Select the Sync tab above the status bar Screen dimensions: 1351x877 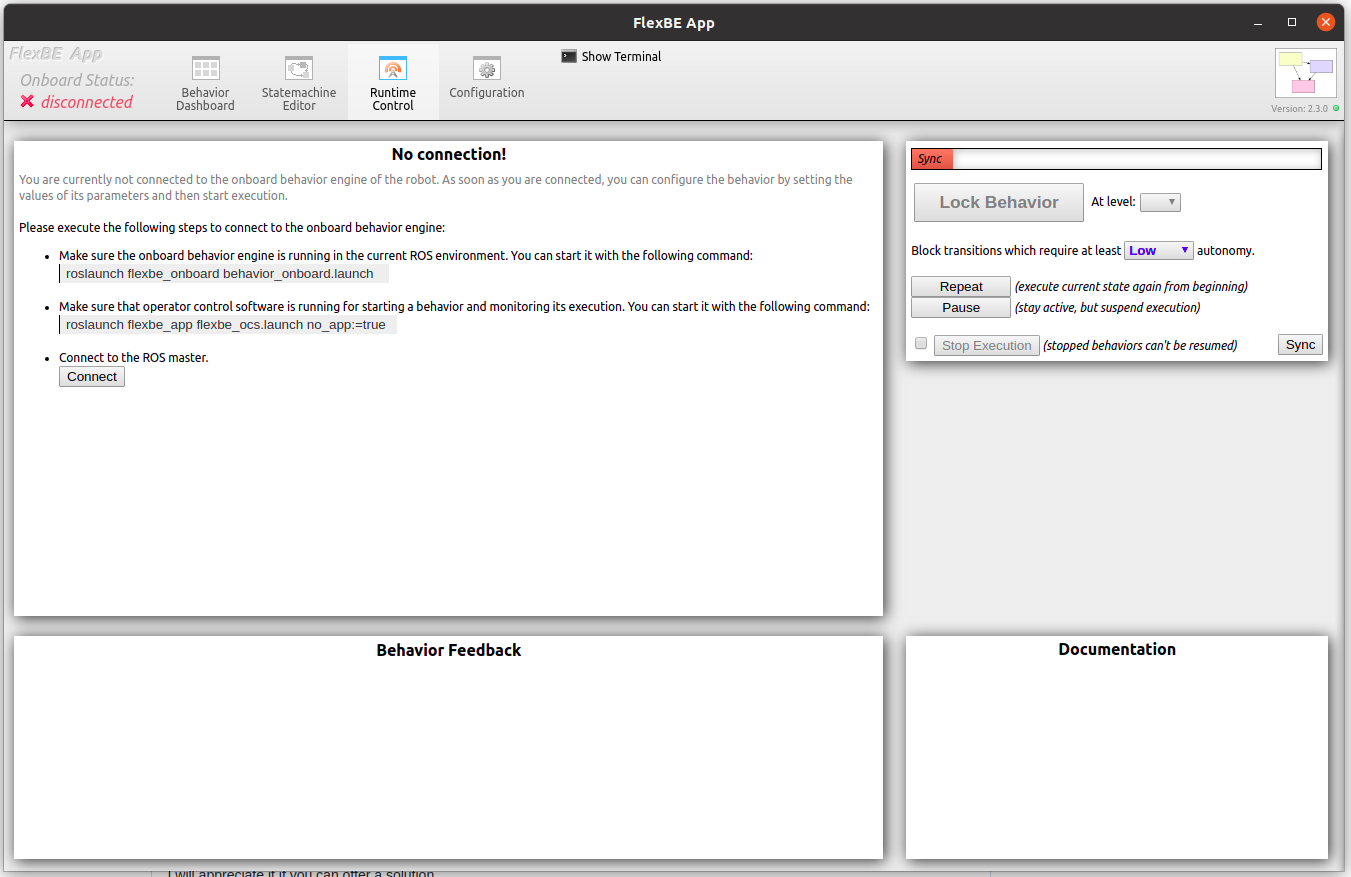930,158
